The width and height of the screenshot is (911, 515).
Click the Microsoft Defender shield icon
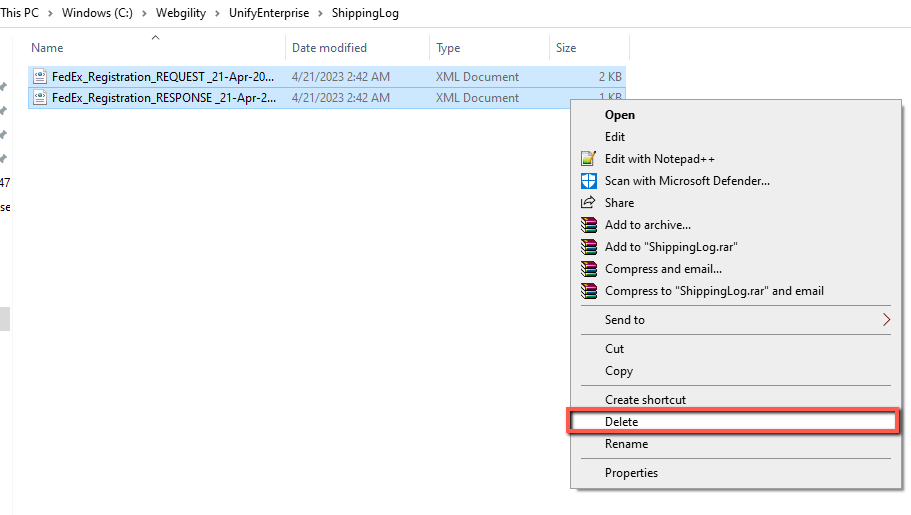pyautogui.click(x=589, y=181)
